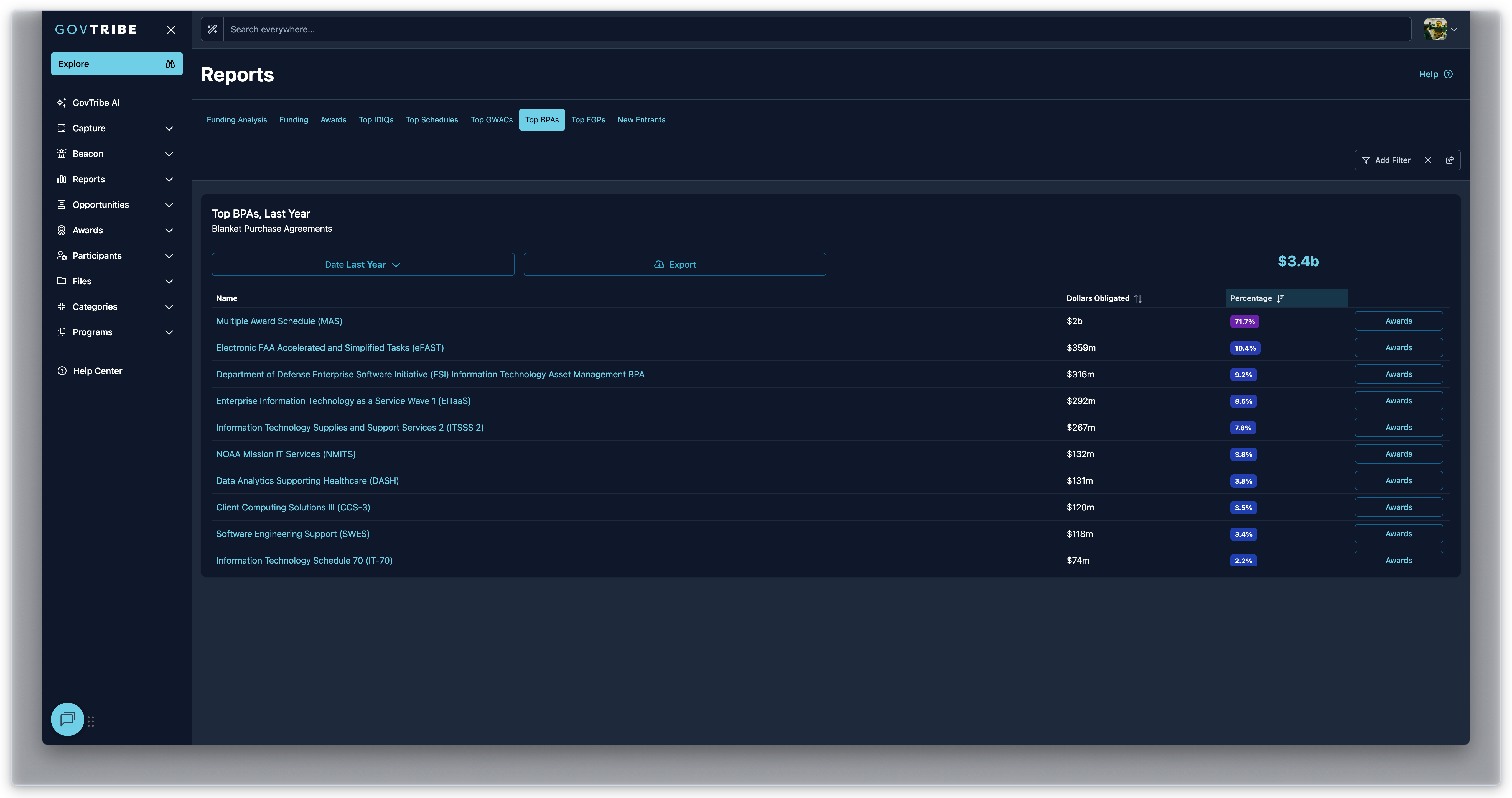Image resolution: width=1512 pixels, height=798 pixels.
Task: Expand the Awards sidebar section
Action: pos(169,231)
